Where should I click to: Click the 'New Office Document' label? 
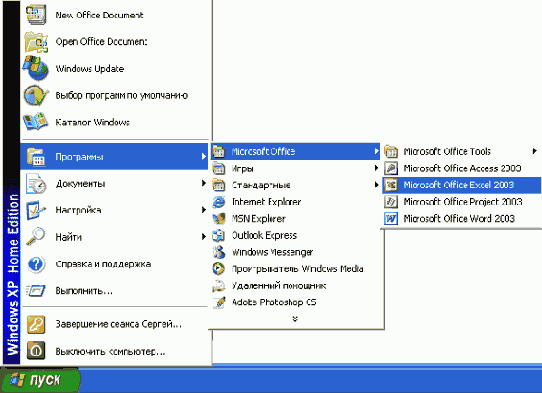99,15
